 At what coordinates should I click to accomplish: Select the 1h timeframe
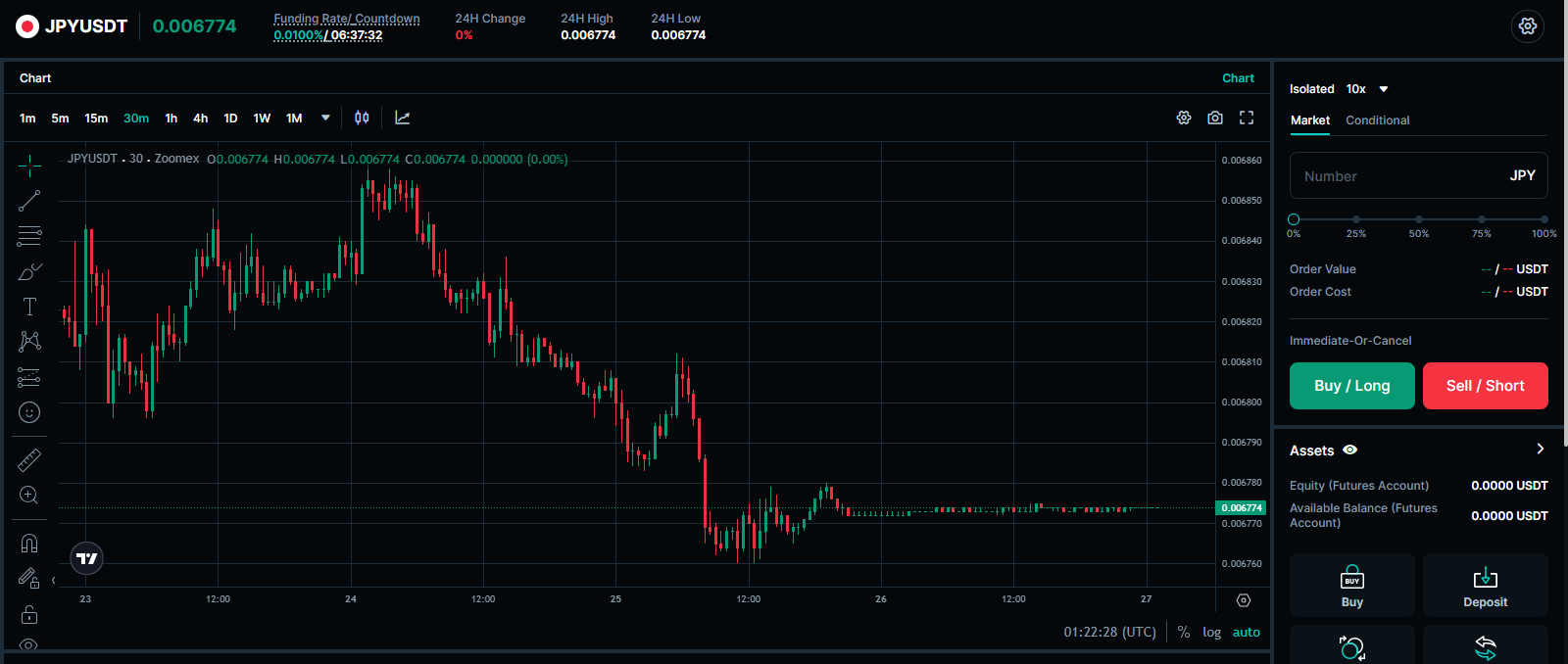[171, 118]
